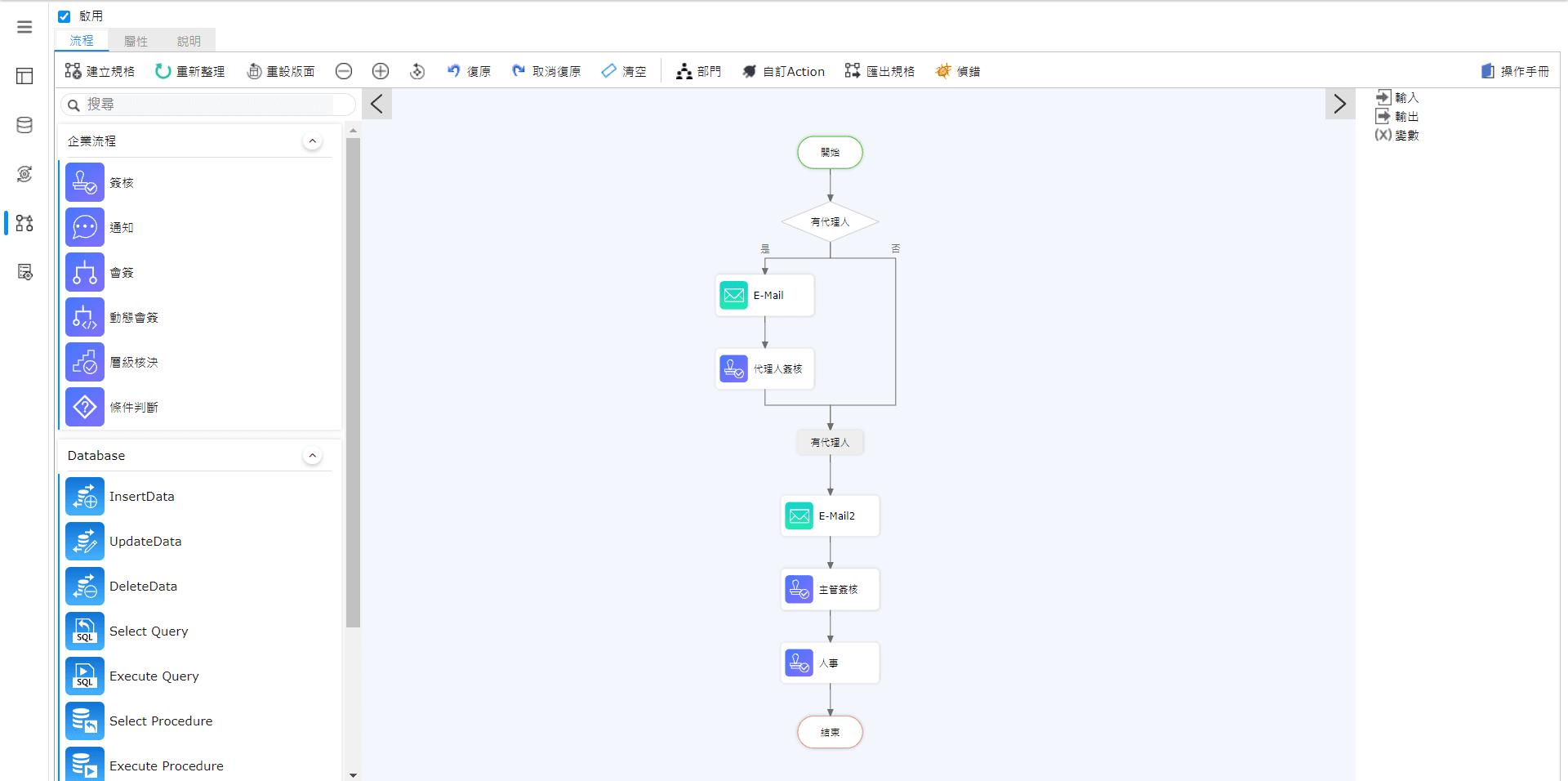
Task: Select the Select Query component icon
Action: point(85,631)
